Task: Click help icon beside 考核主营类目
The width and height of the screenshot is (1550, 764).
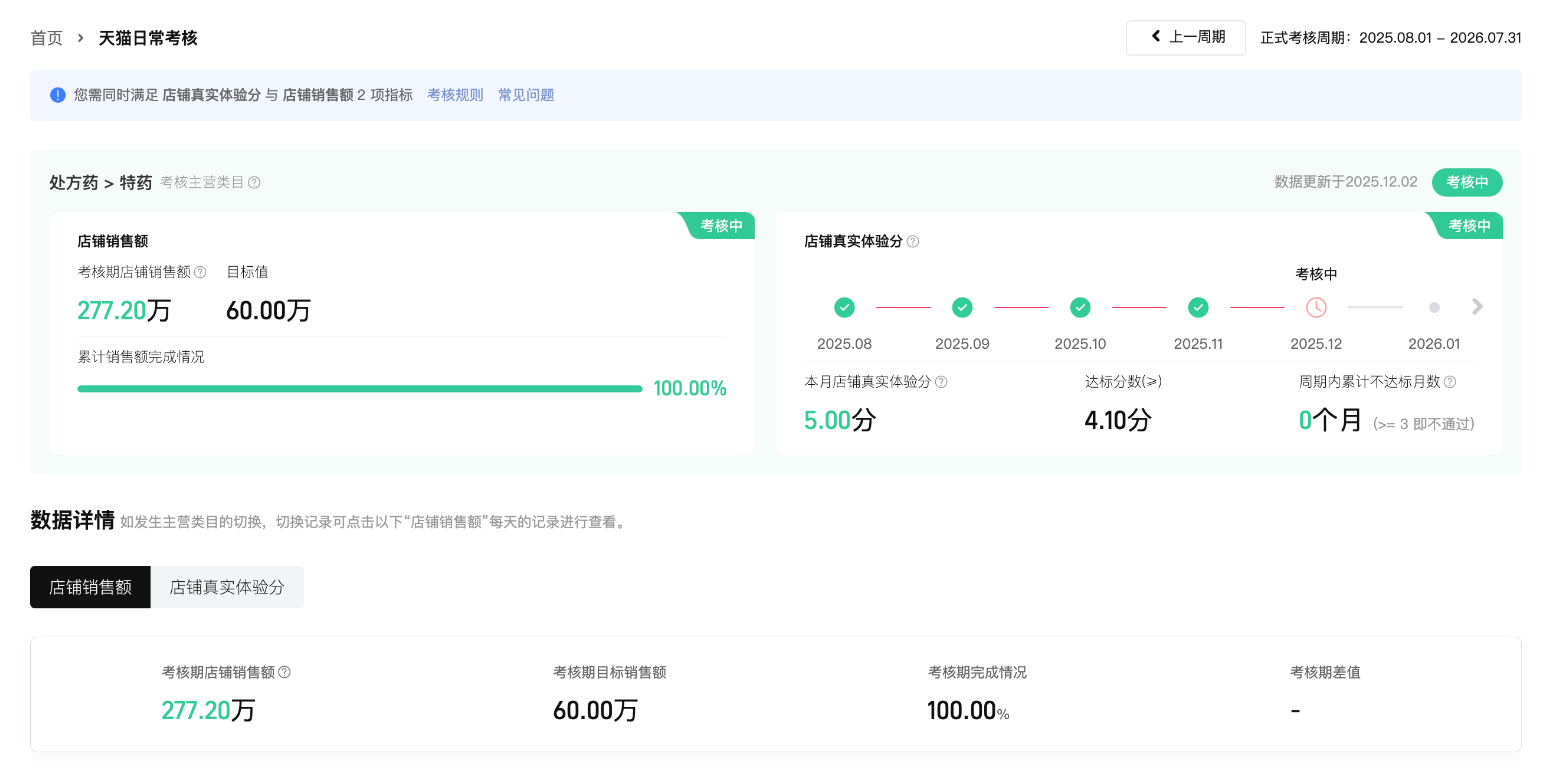Action: coord(254,183)
